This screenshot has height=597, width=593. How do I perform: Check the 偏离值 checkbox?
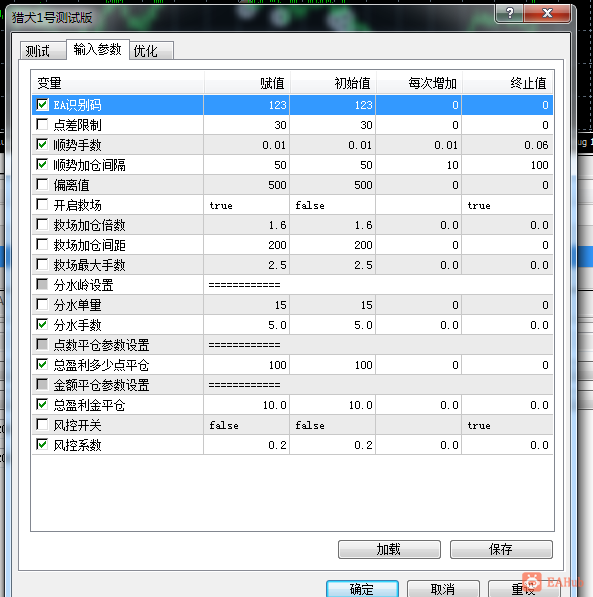click(42, 185)
